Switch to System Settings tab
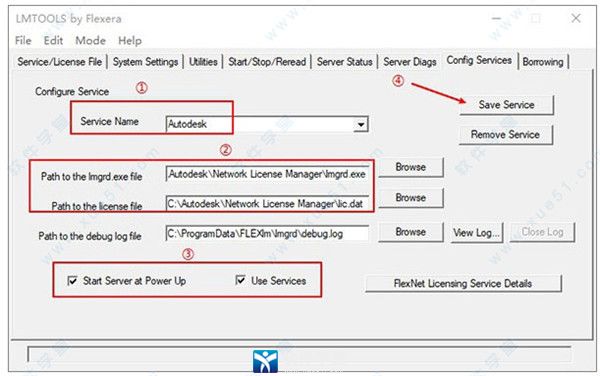The width and height of the screenshot is (600, 376). pyautogui.click(x=145, y=62)
